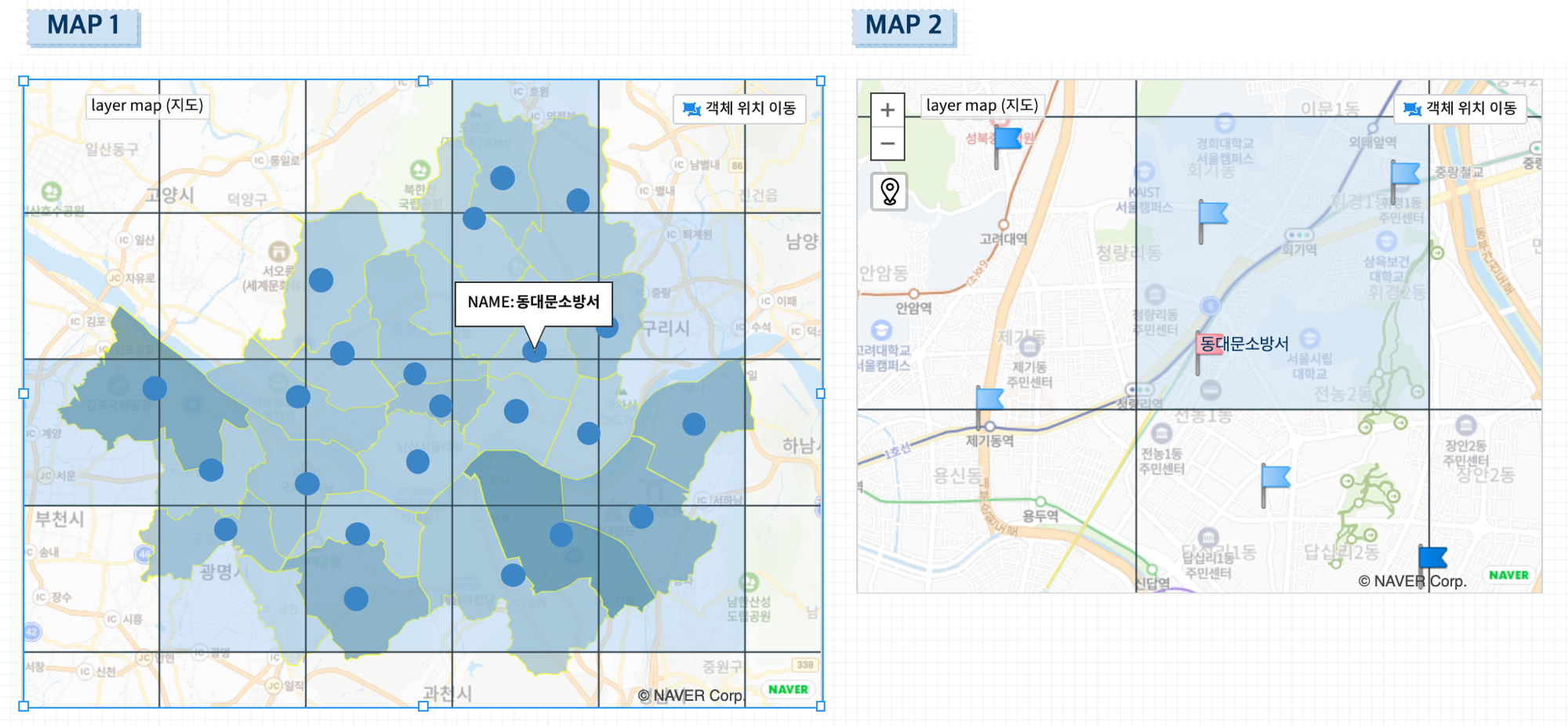Click the 고양시 city label in MAP 1

point(169,194)
